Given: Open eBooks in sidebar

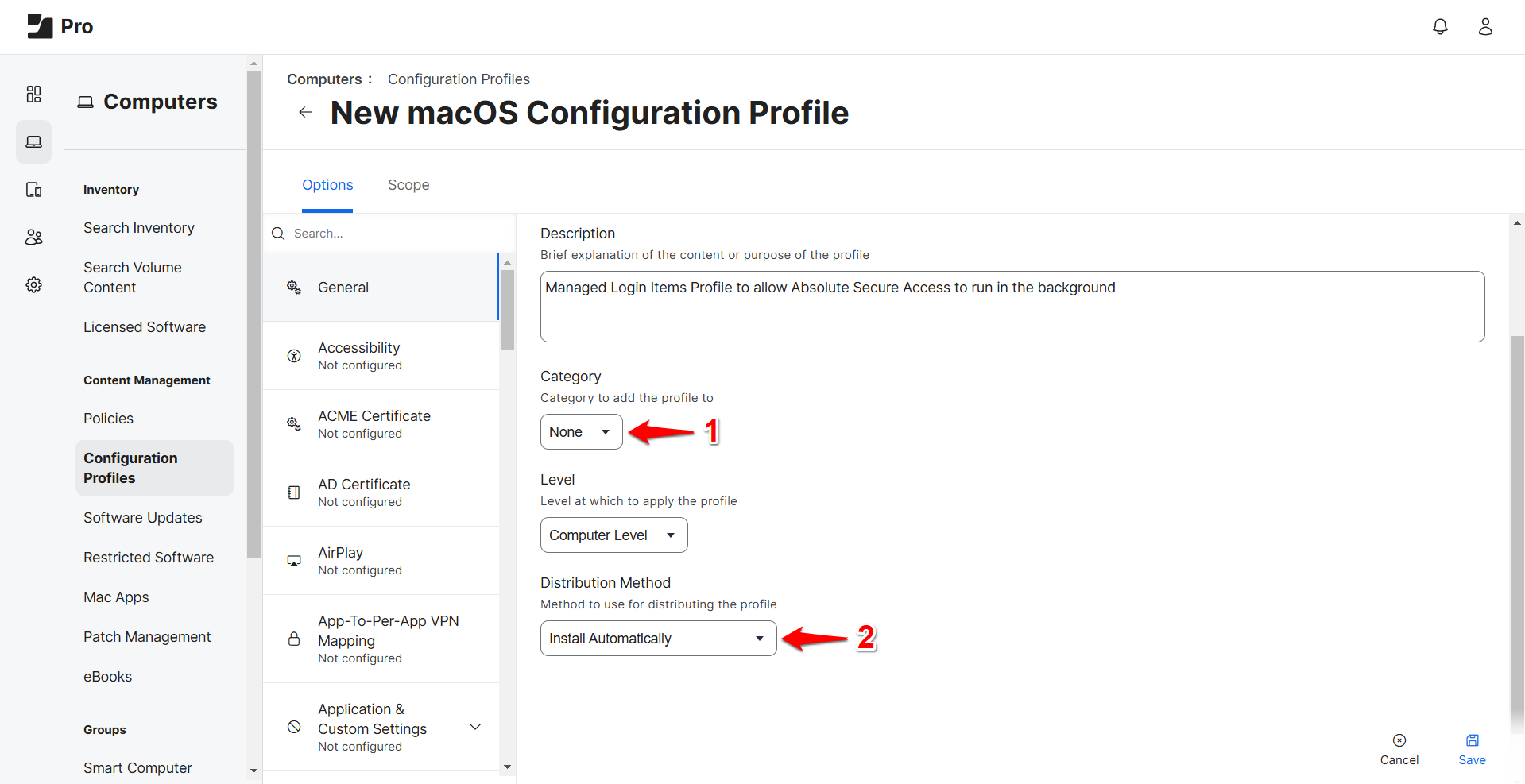Looking at the screenshot, I should (x=108, y=677).
